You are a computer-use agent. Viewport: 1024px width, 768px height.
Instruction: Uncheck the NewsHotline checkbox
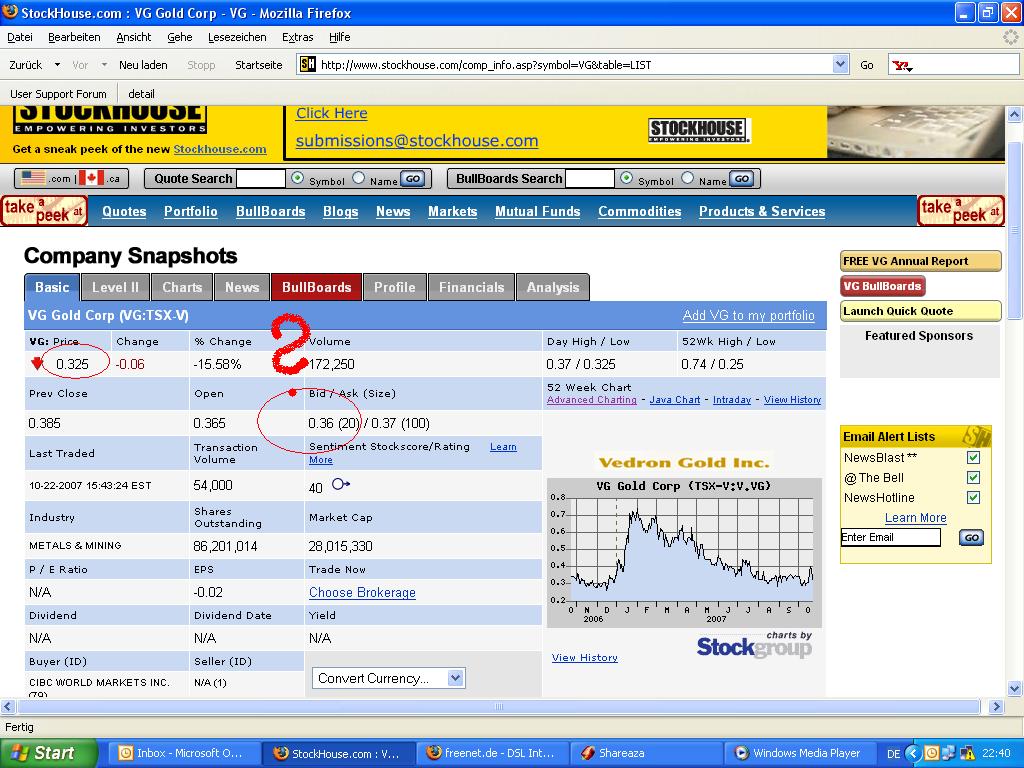click(x=973, y=498)
